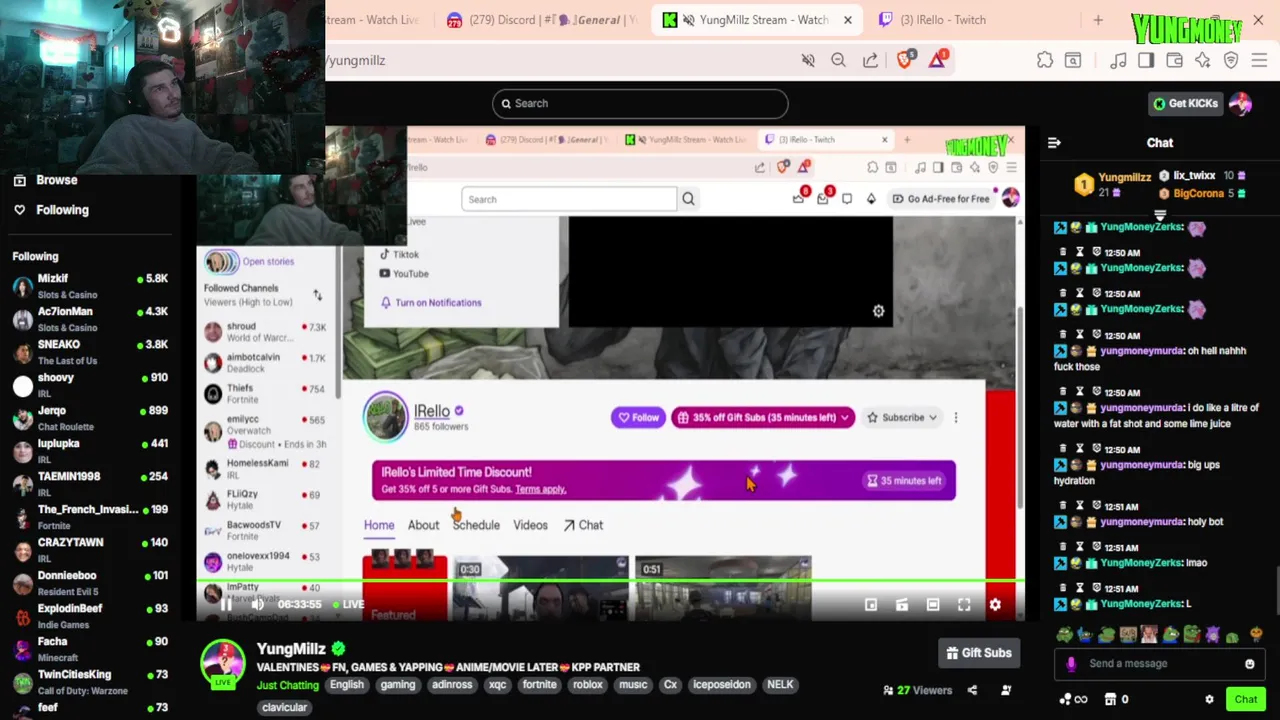1280x720 pixels.
Task: Toggle theater mode in Kick player
Action: 933,605
